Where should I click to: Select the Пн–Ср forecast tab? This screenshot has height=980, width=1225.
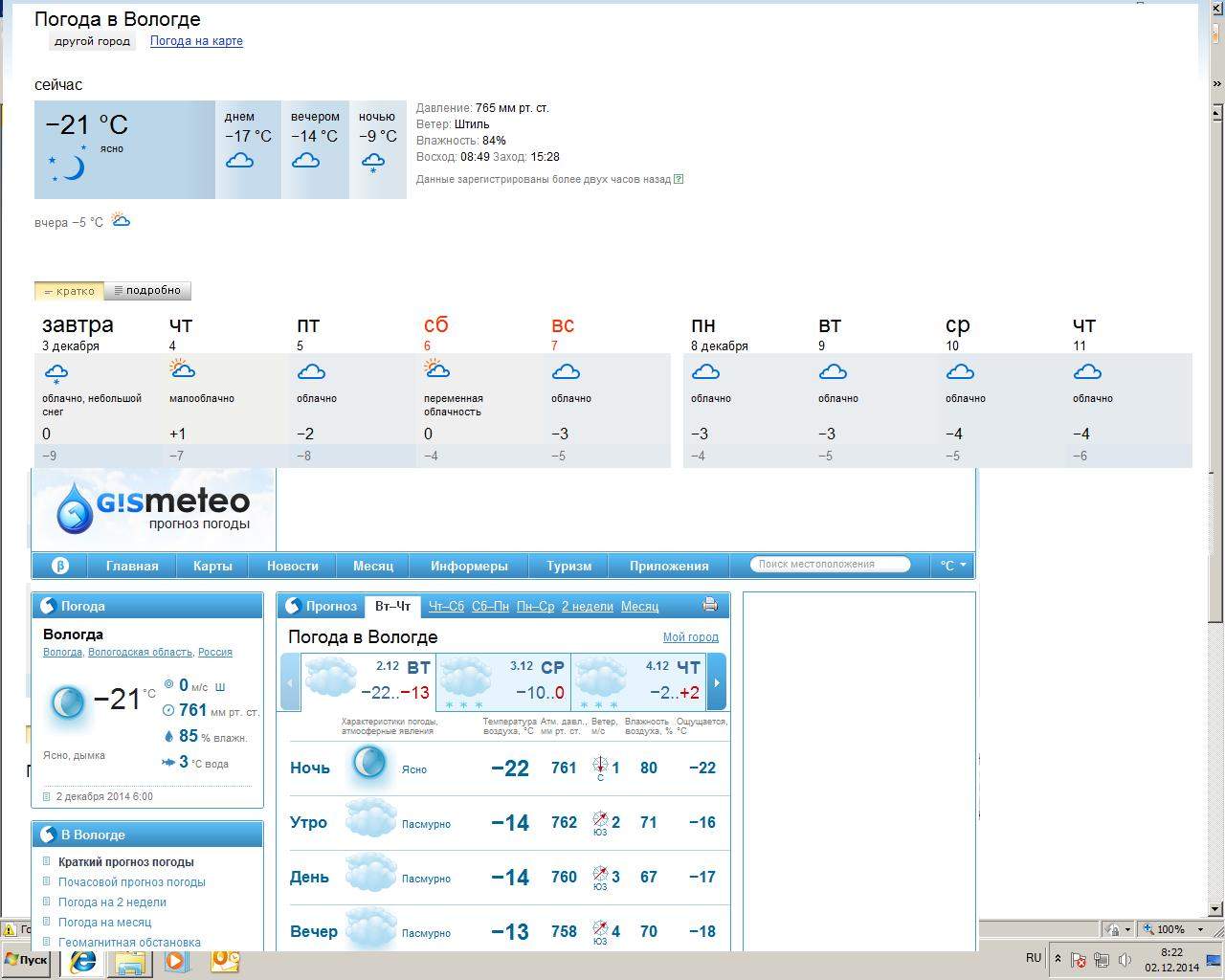[x=535, y=607]
